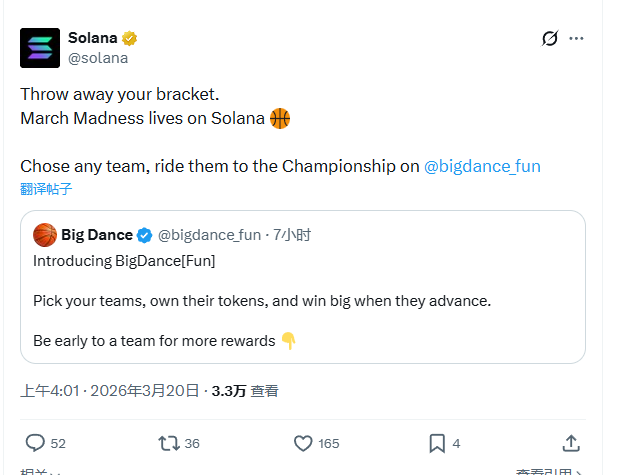Click the @bigdance_fun handle in quoted post
The image size is (624, 475).
209,235
